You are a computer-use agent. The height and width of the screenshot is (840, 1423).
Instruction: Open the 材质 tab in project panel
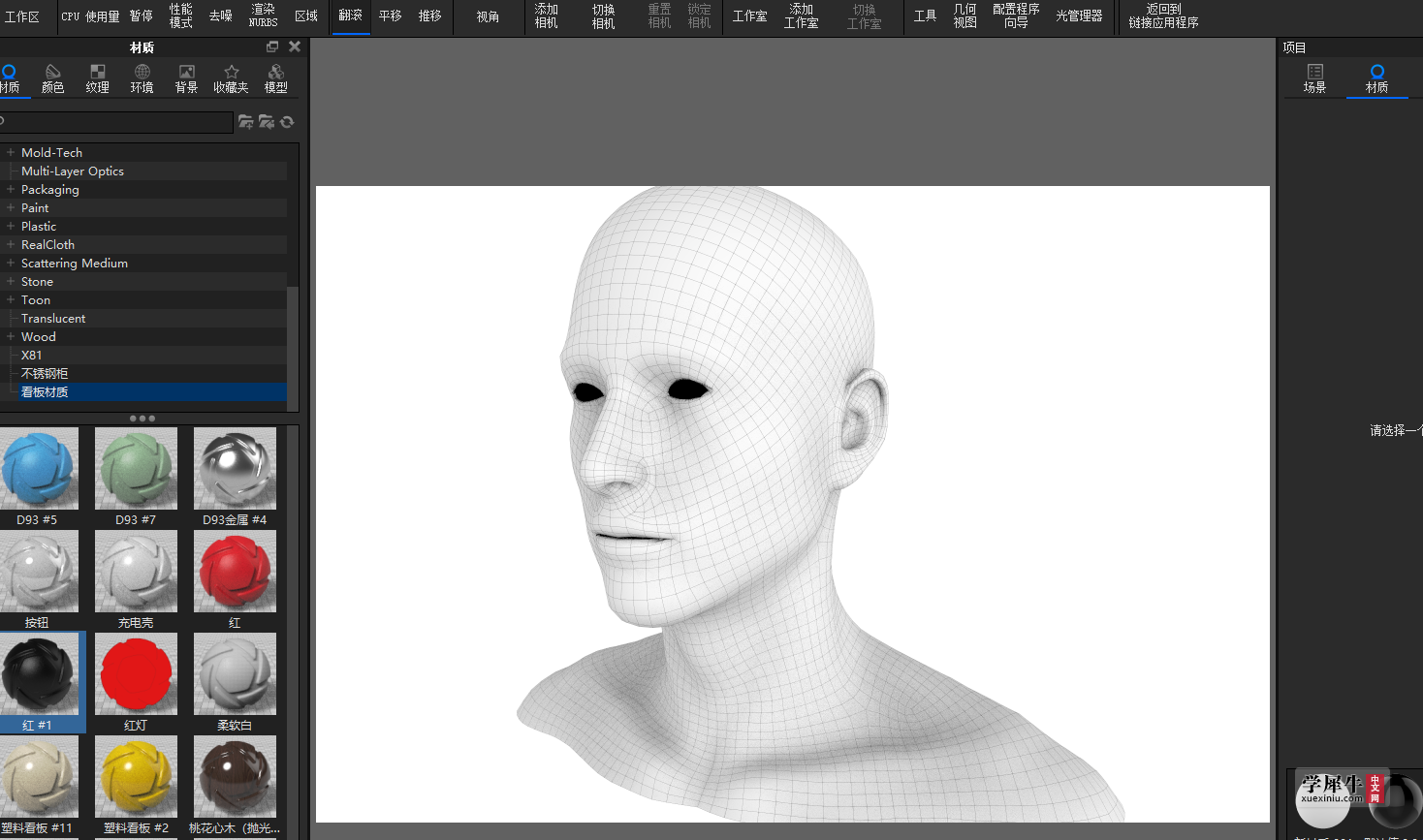(x=1376, y=78)
